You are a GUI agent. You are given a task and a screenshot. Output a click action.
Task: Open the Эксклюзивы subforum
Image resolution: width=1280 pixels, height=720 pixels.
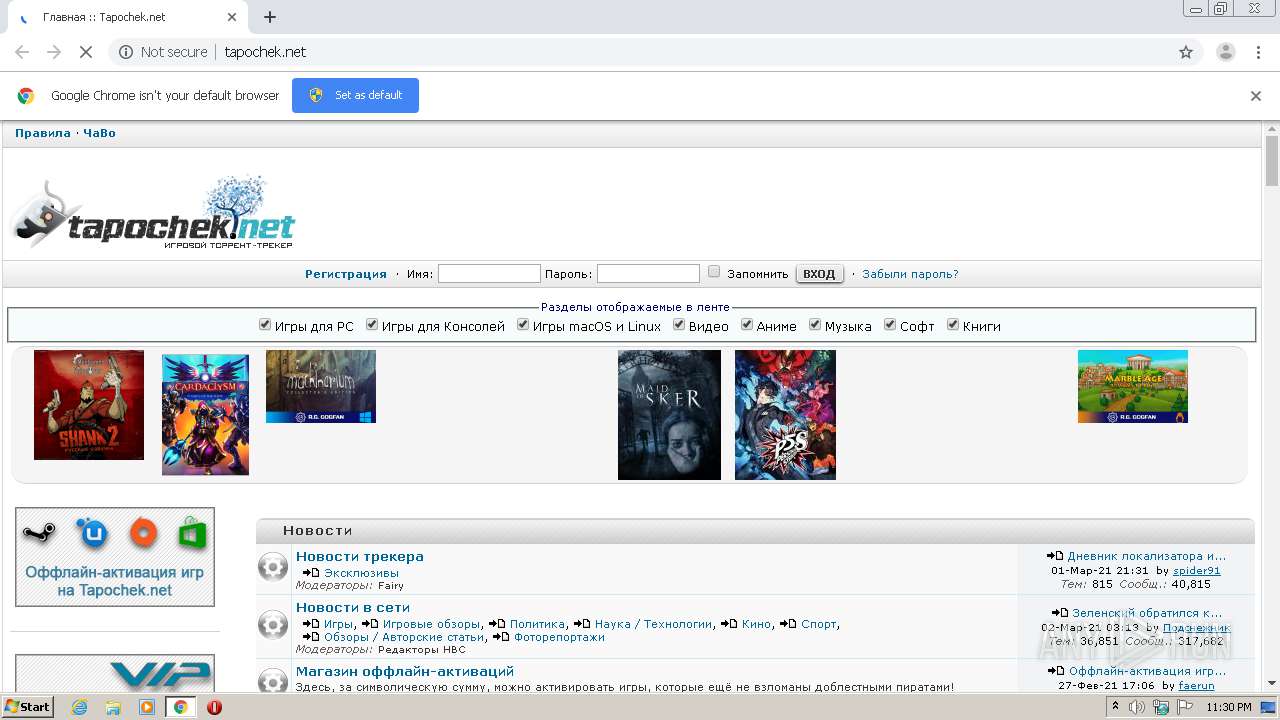pos(361,573)
